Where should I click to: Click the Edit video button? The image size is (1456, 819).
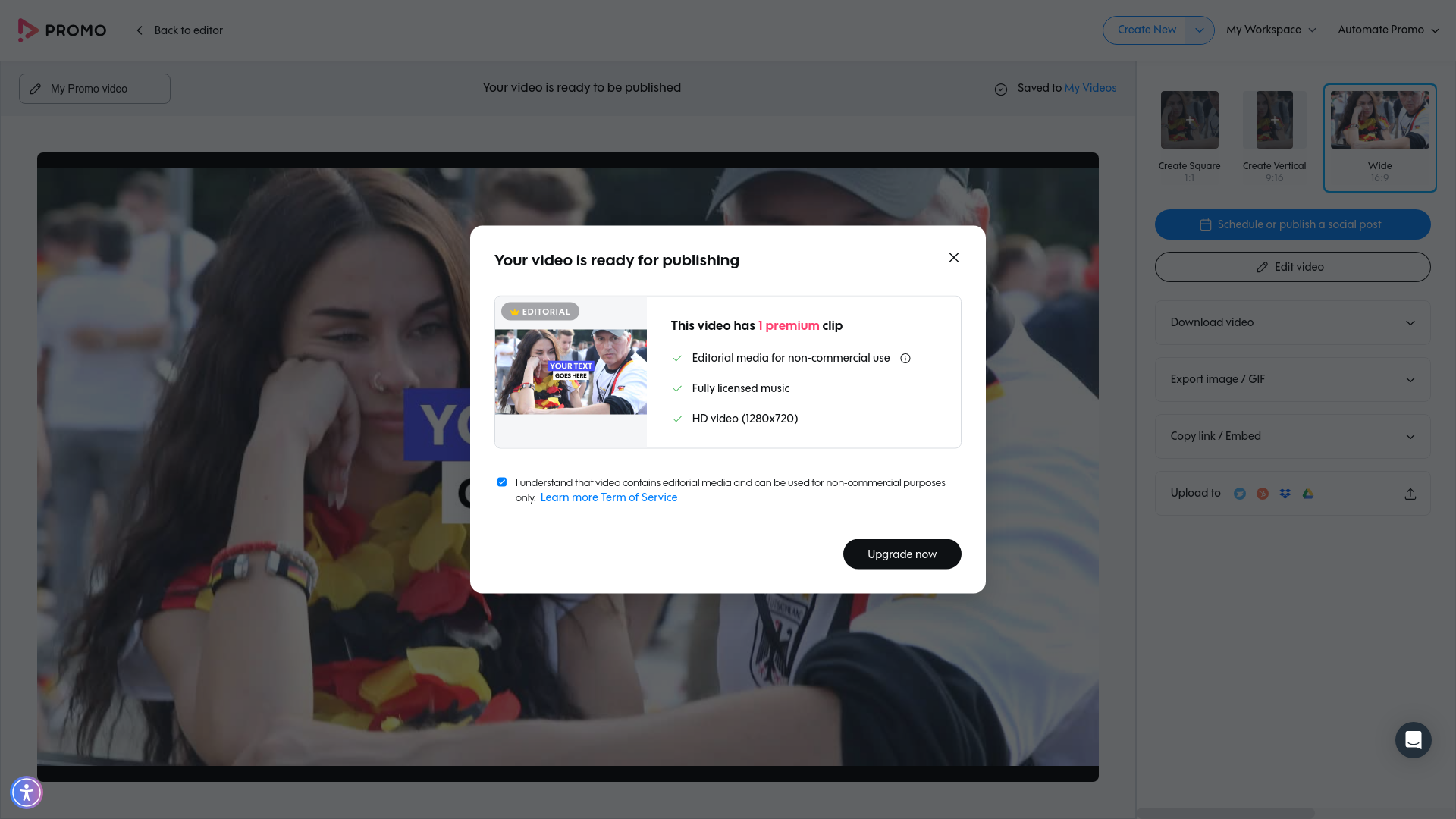pos(1293,267)
